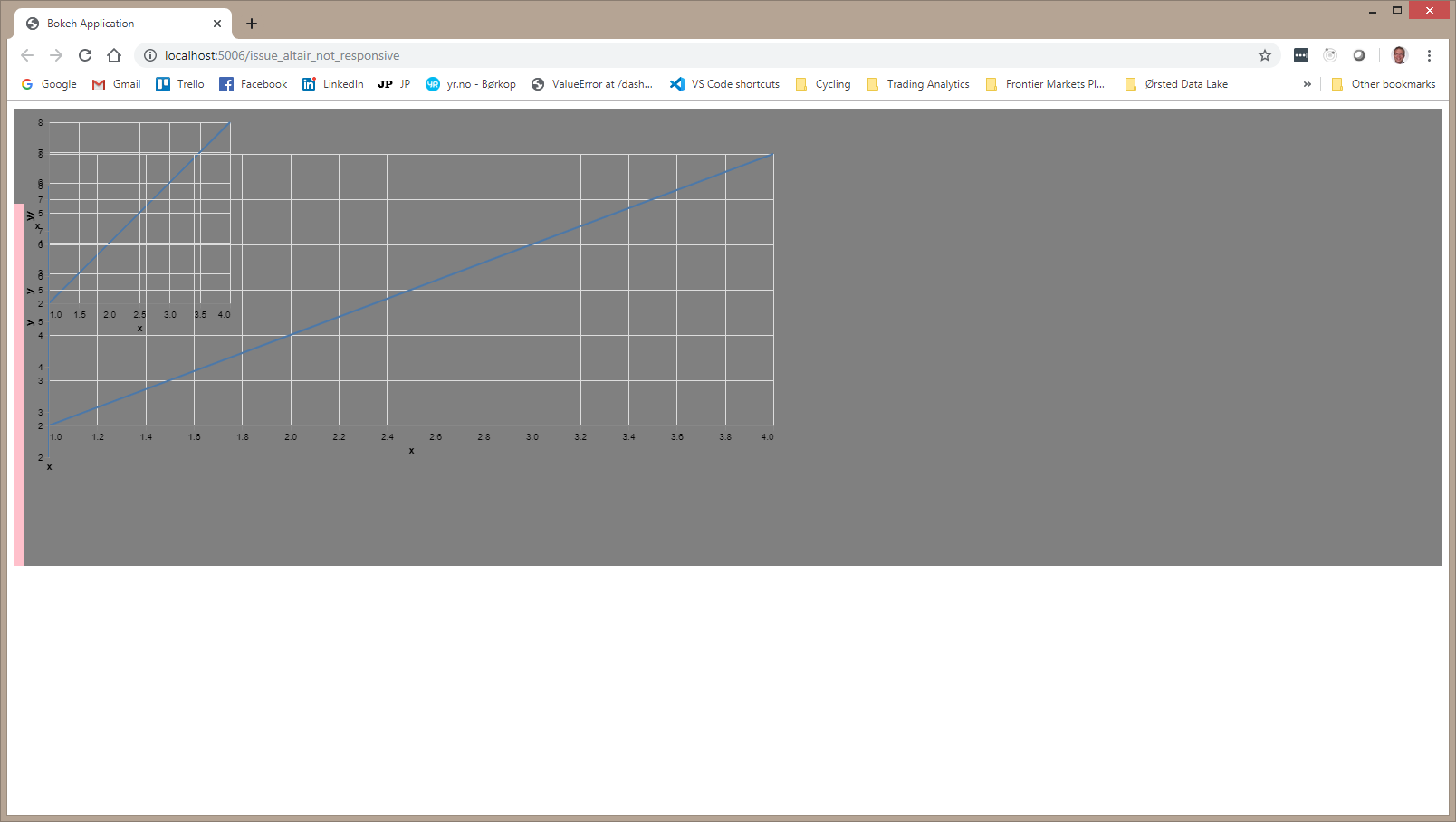Open the browser home page
Screen dimensions: 1456x822
tap(114, 55)
